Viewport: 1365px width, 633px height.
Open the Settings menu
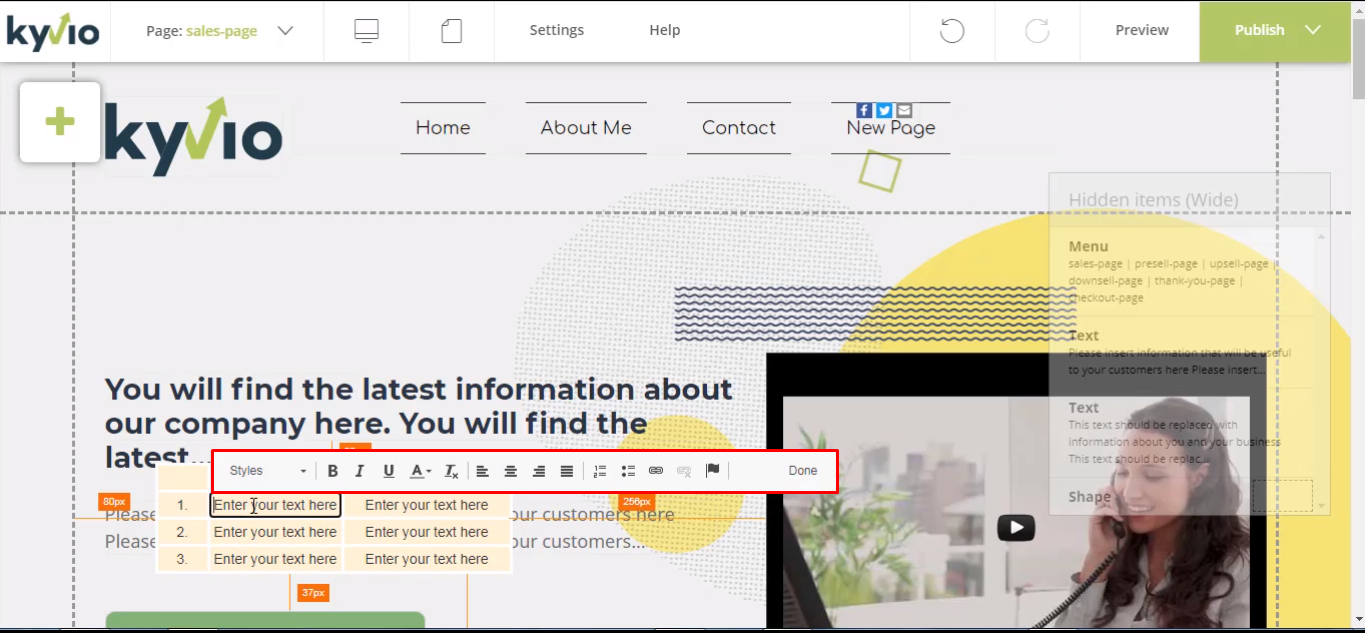pos(557,31)
